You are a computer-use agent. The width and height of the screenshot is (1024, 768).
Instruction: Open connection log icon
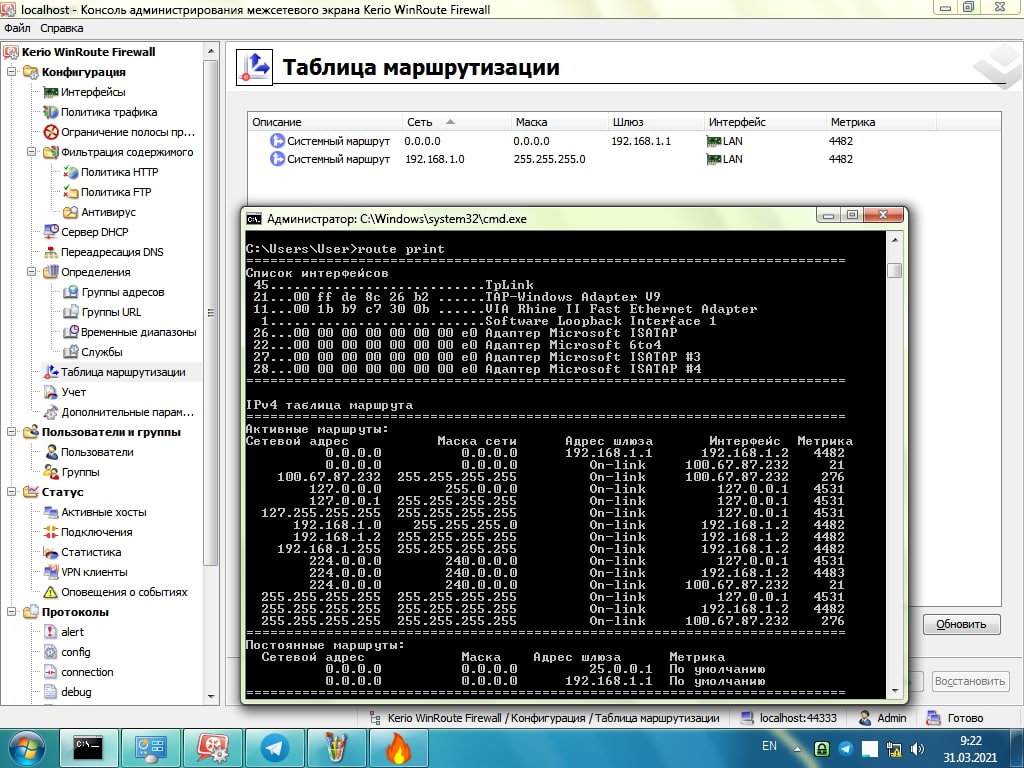[x=50, y=672]
